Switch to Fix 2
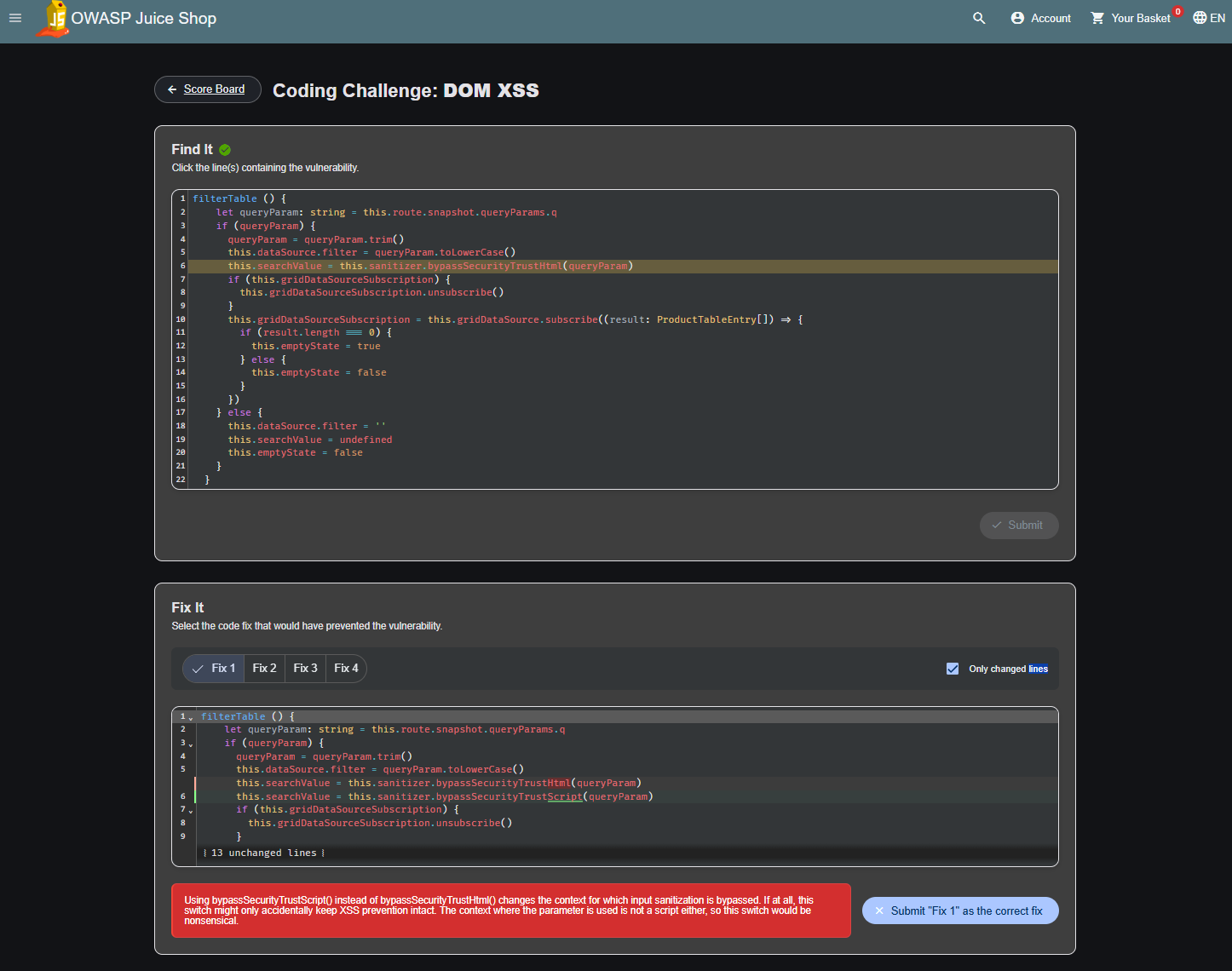This screenshot has height=971, width=1232. (264, 669)
